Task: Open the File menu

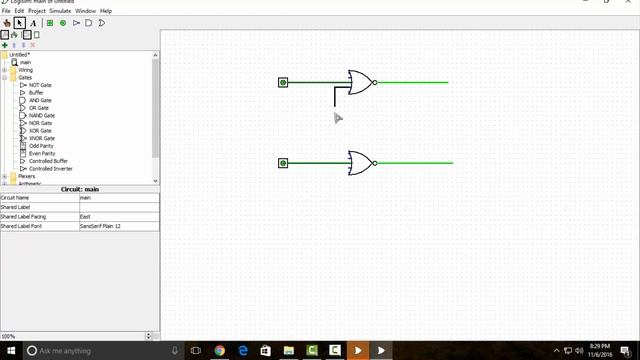Action: [6, 11]
